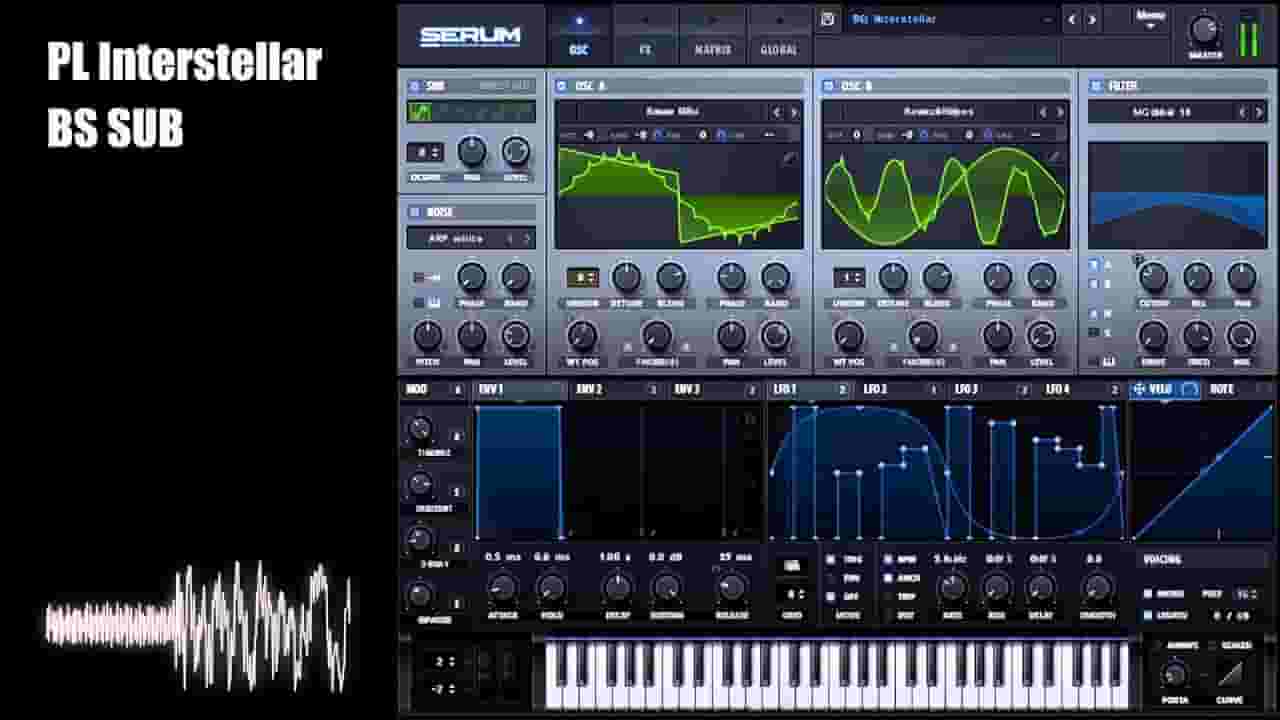Click the filter response display

(1176, 195)
